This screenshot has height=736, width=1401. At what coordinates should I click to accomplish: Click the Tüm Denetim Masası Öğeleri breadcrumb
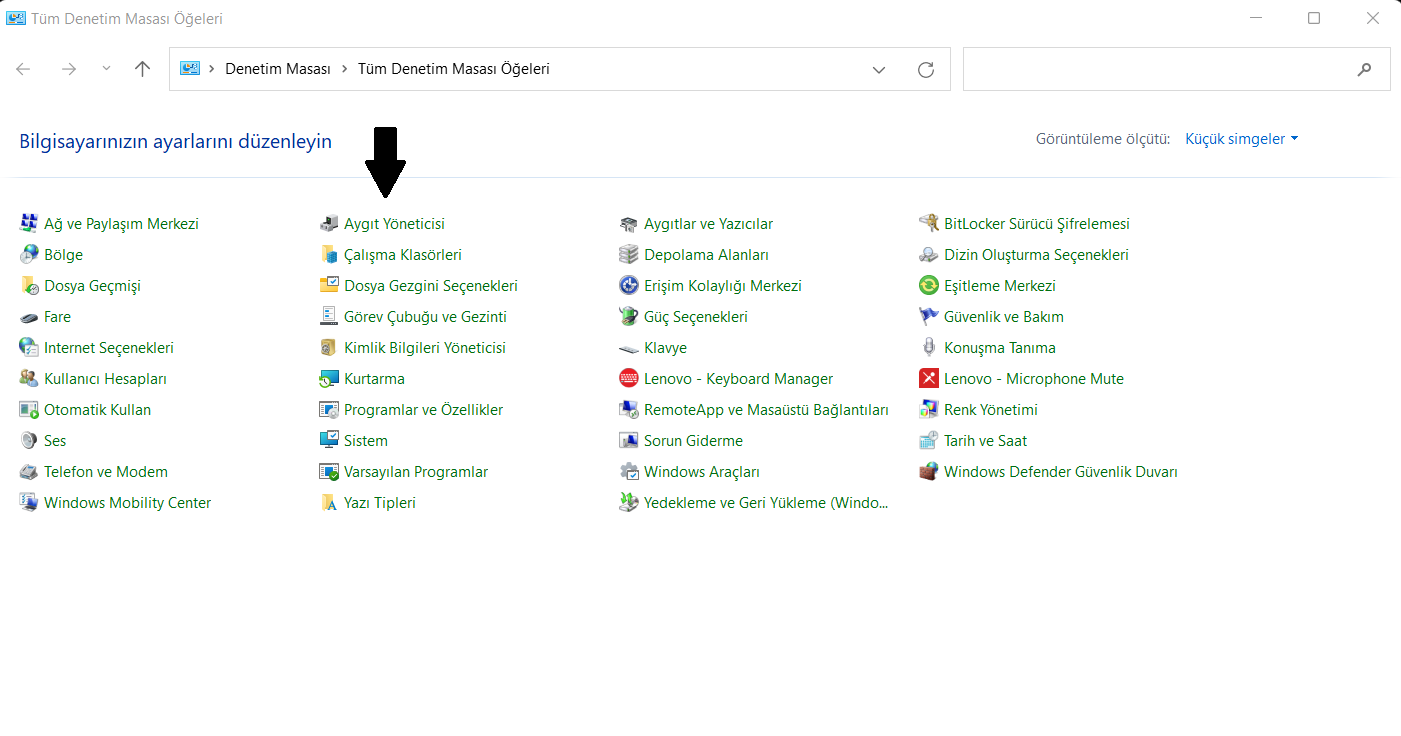(454, 69)
